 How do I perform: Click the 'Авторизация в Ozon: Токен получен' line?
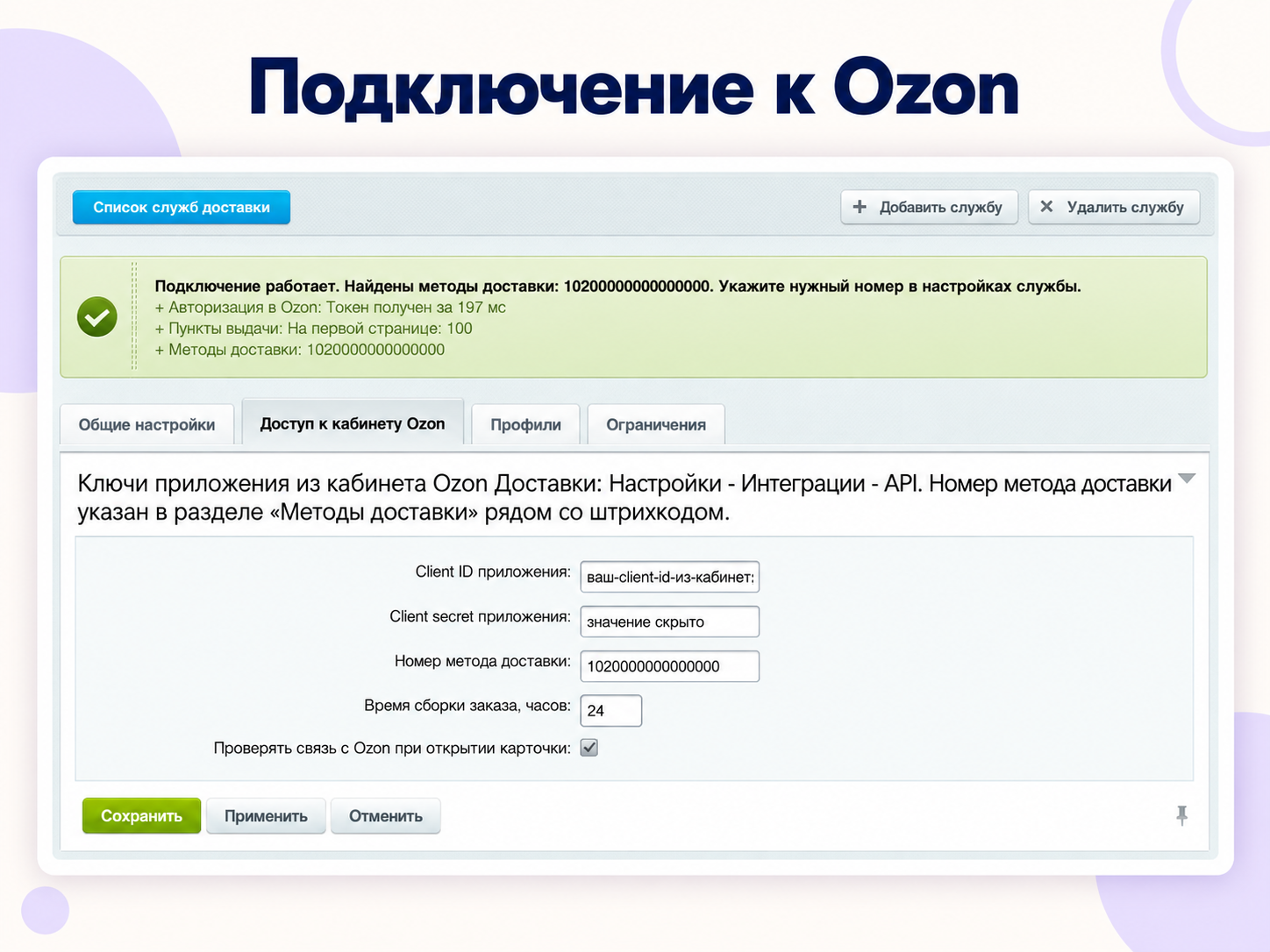(330, 308)
